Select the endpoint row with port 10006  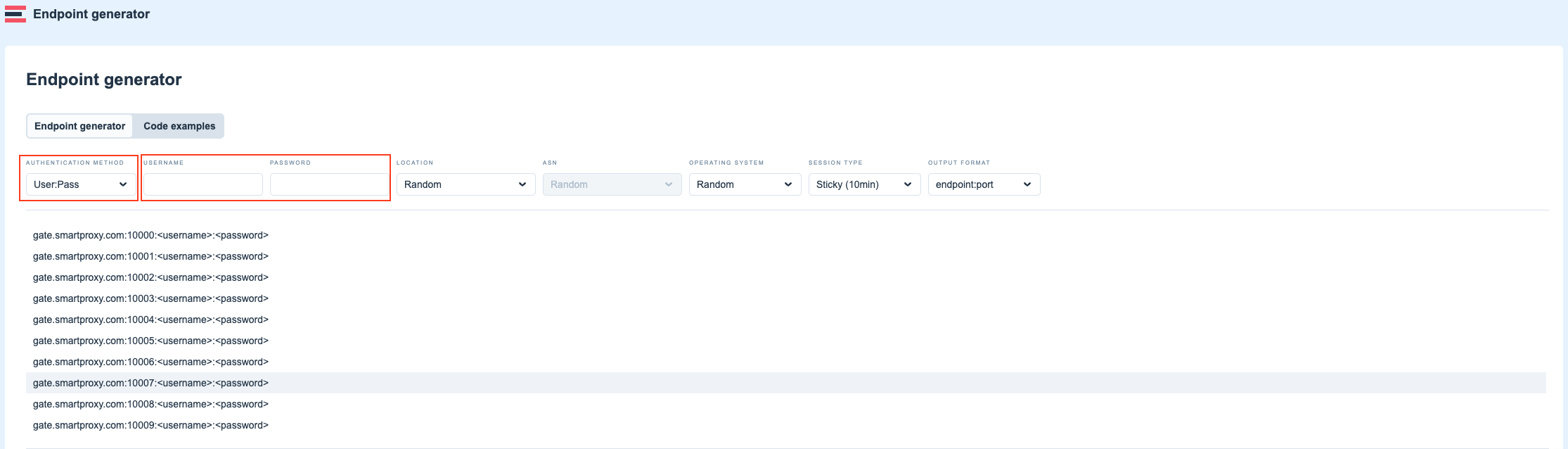786,362
